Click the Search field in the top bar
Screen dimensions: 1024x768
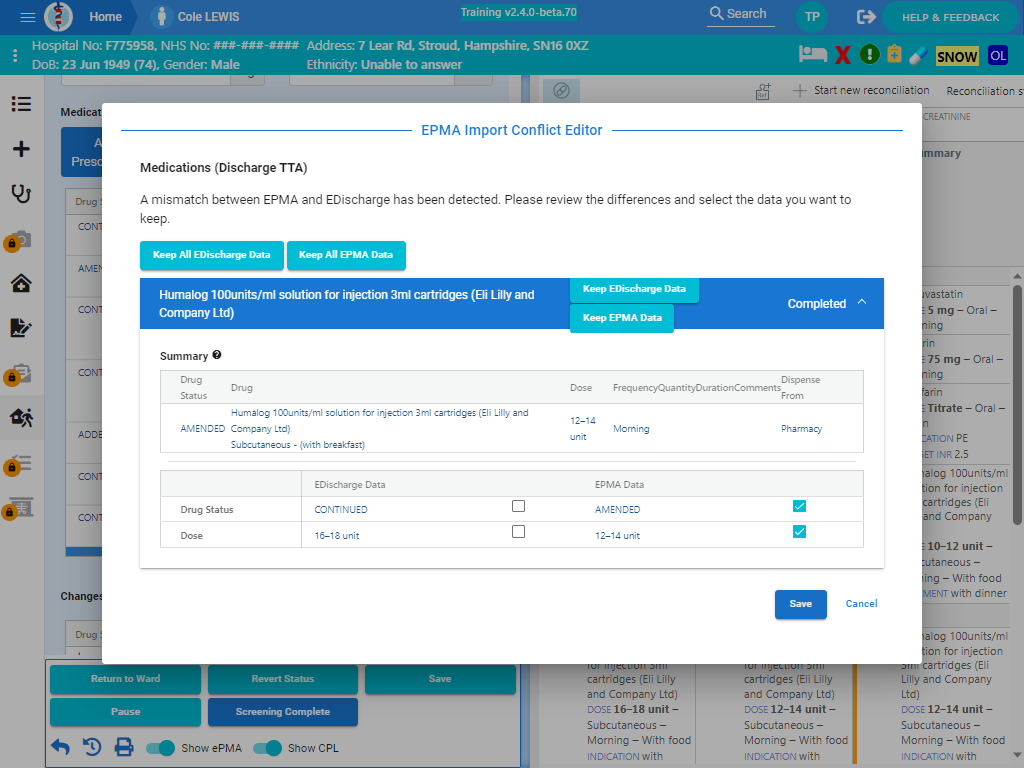coord(741,14)
